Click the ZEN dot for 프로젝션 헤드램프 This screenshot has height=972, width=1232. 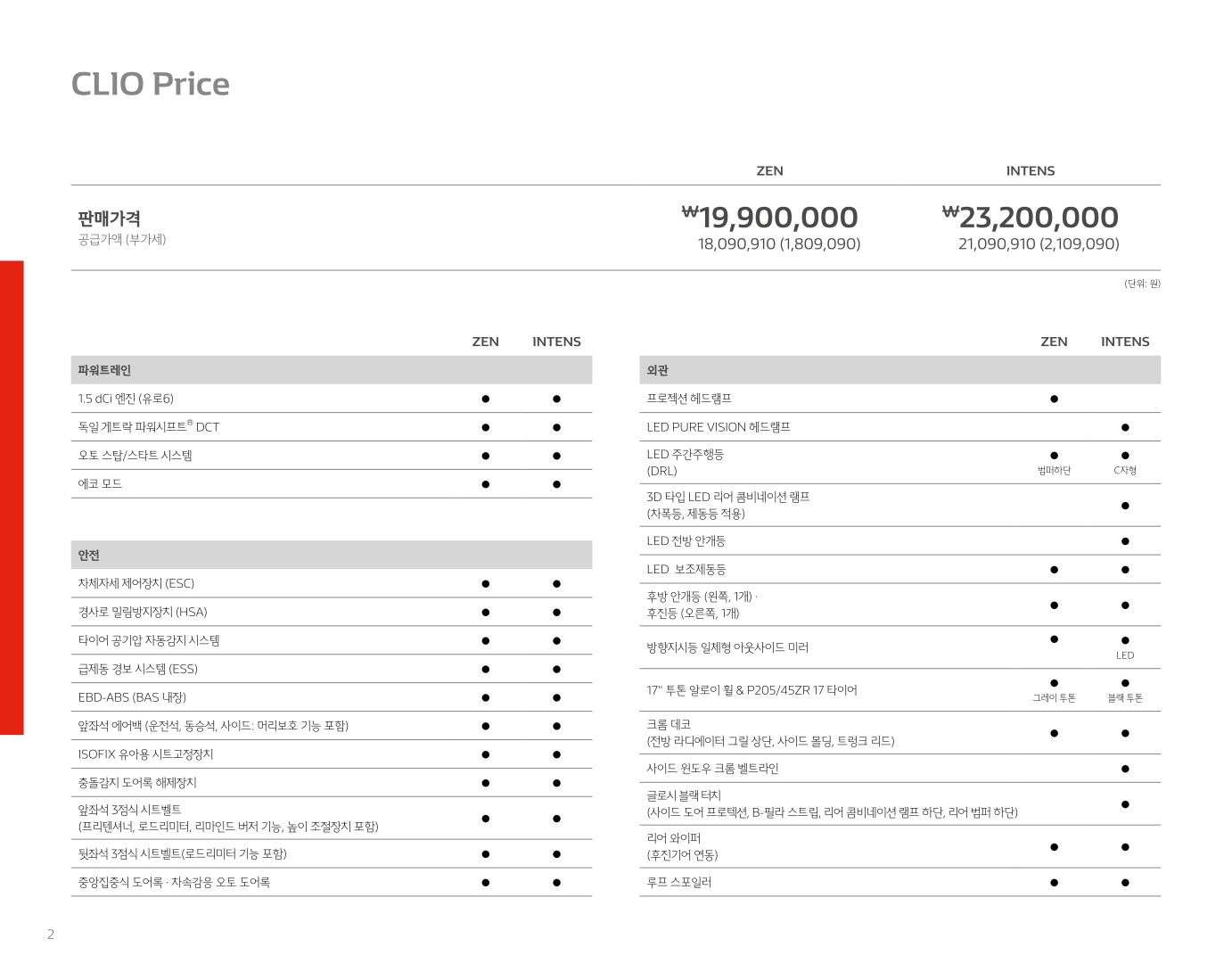[x=1054, y=399]
